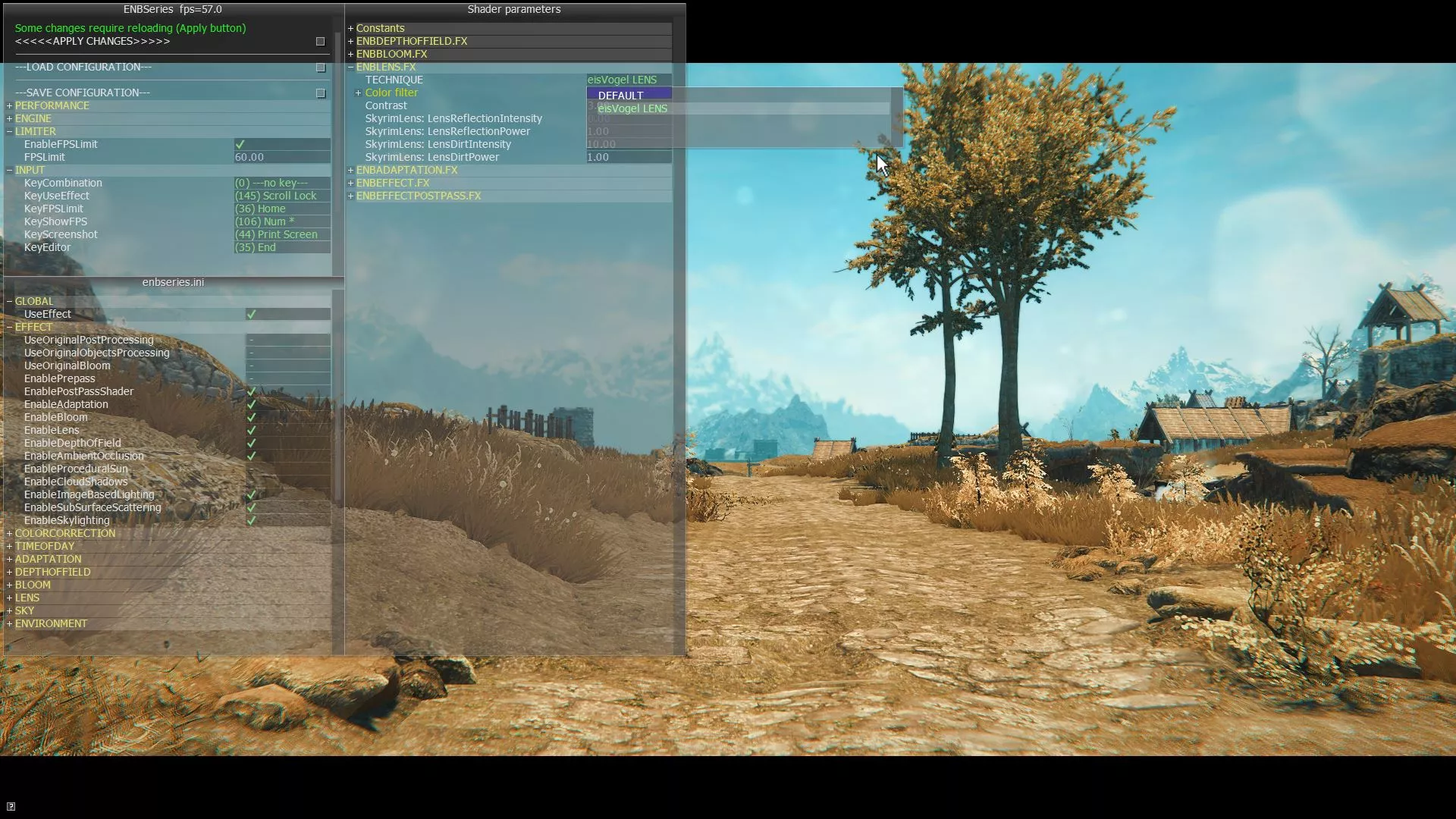Change KeyShowFPS Num * binding
The image size is (1456, 819).
click(281, 221)
